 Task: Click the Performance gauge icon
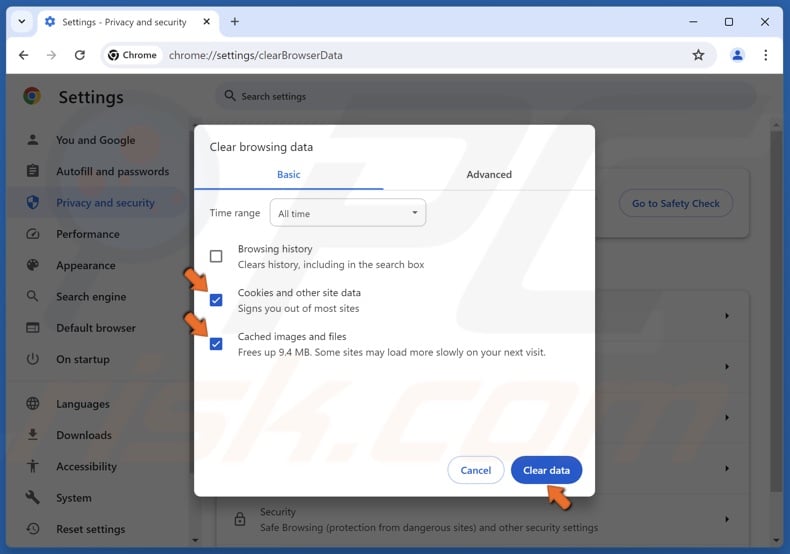pyautogui.click(x=33, y=234)
